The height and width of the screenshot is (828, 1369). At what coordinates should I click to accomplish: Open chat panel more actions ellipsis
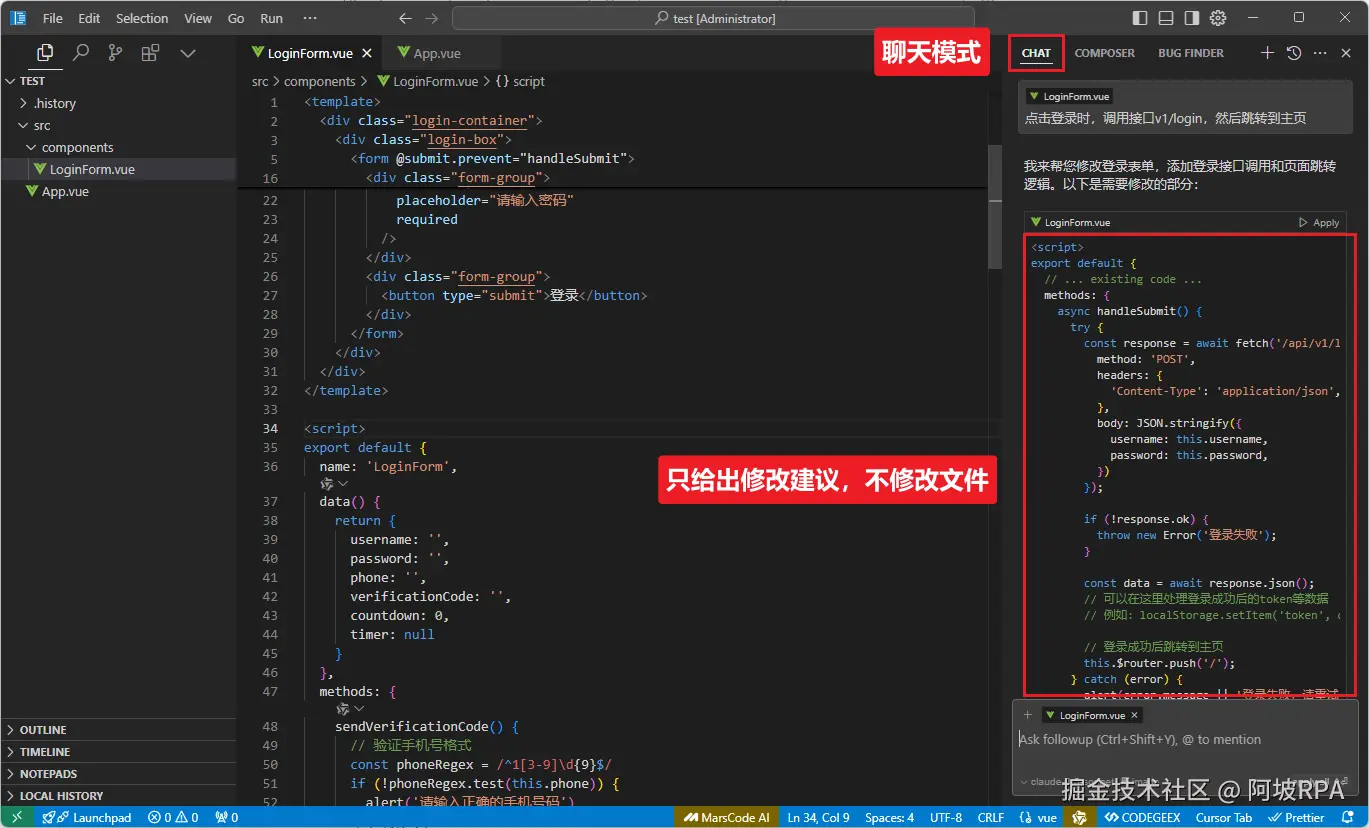[x=1320, y=53]
